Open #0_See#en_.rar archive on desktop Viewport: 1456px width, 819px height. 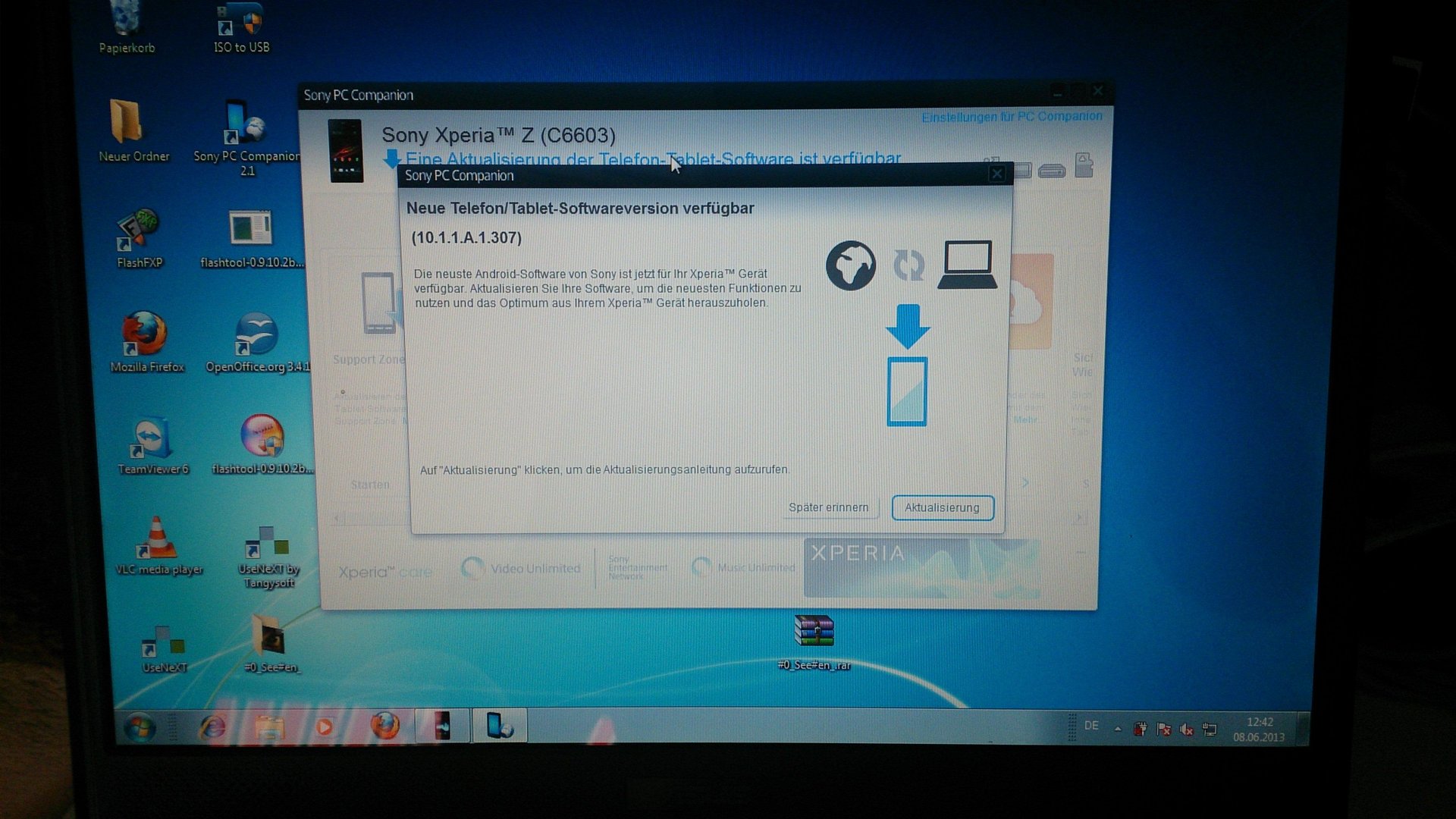click(814, 642)
